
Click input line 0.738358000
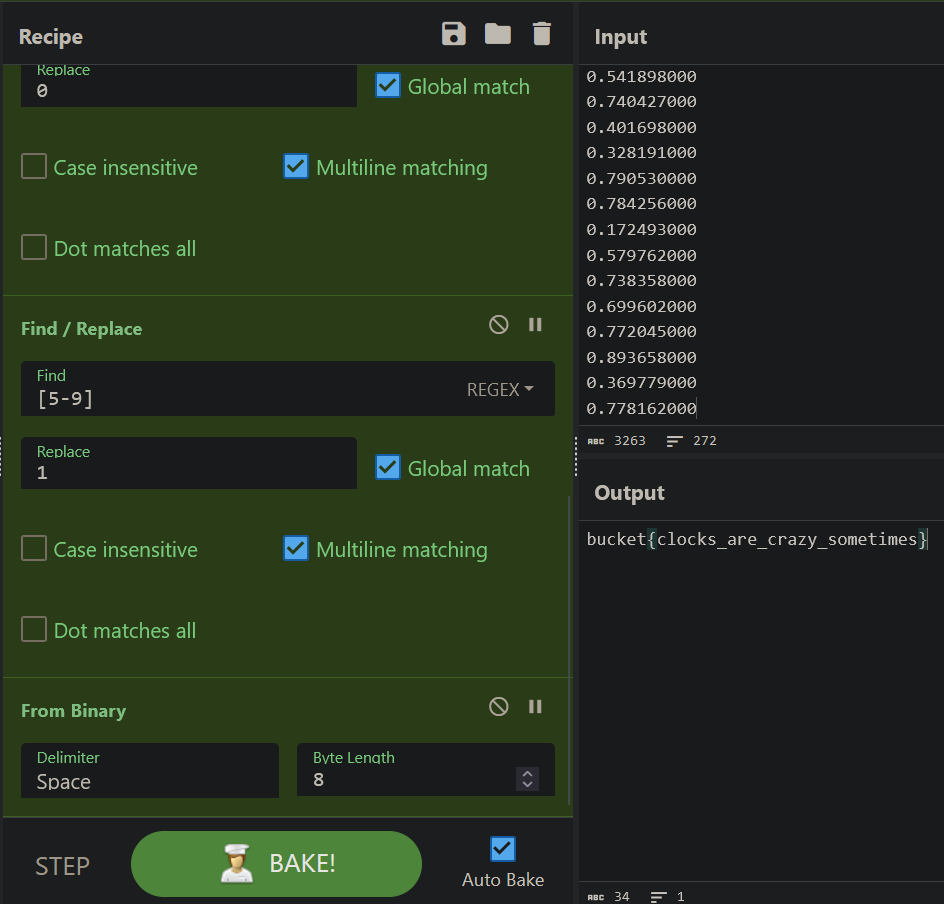click(x=641, y=281)
